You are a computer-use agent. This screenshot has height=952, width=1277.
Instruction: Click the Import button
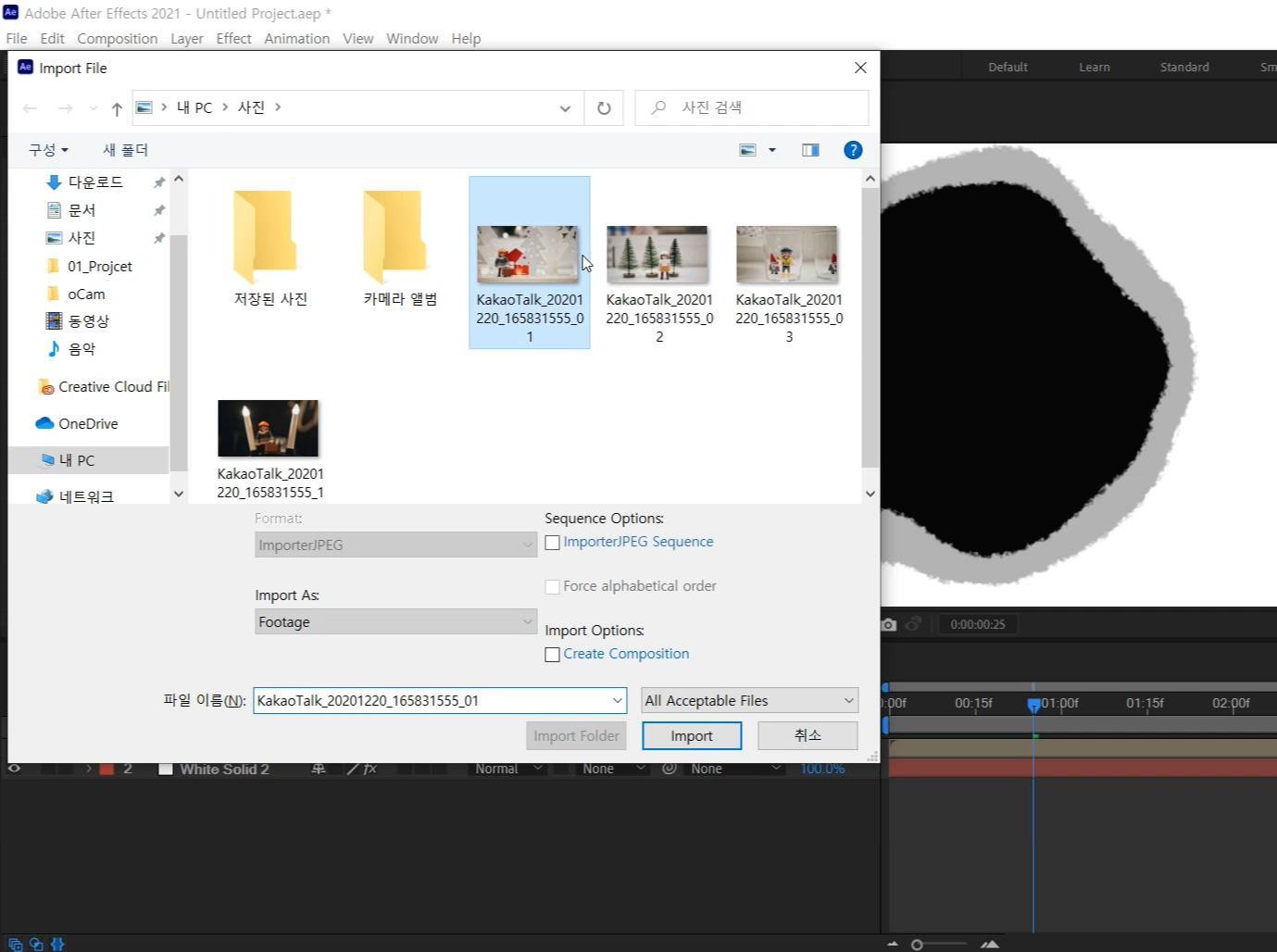(x=692, y=735)
